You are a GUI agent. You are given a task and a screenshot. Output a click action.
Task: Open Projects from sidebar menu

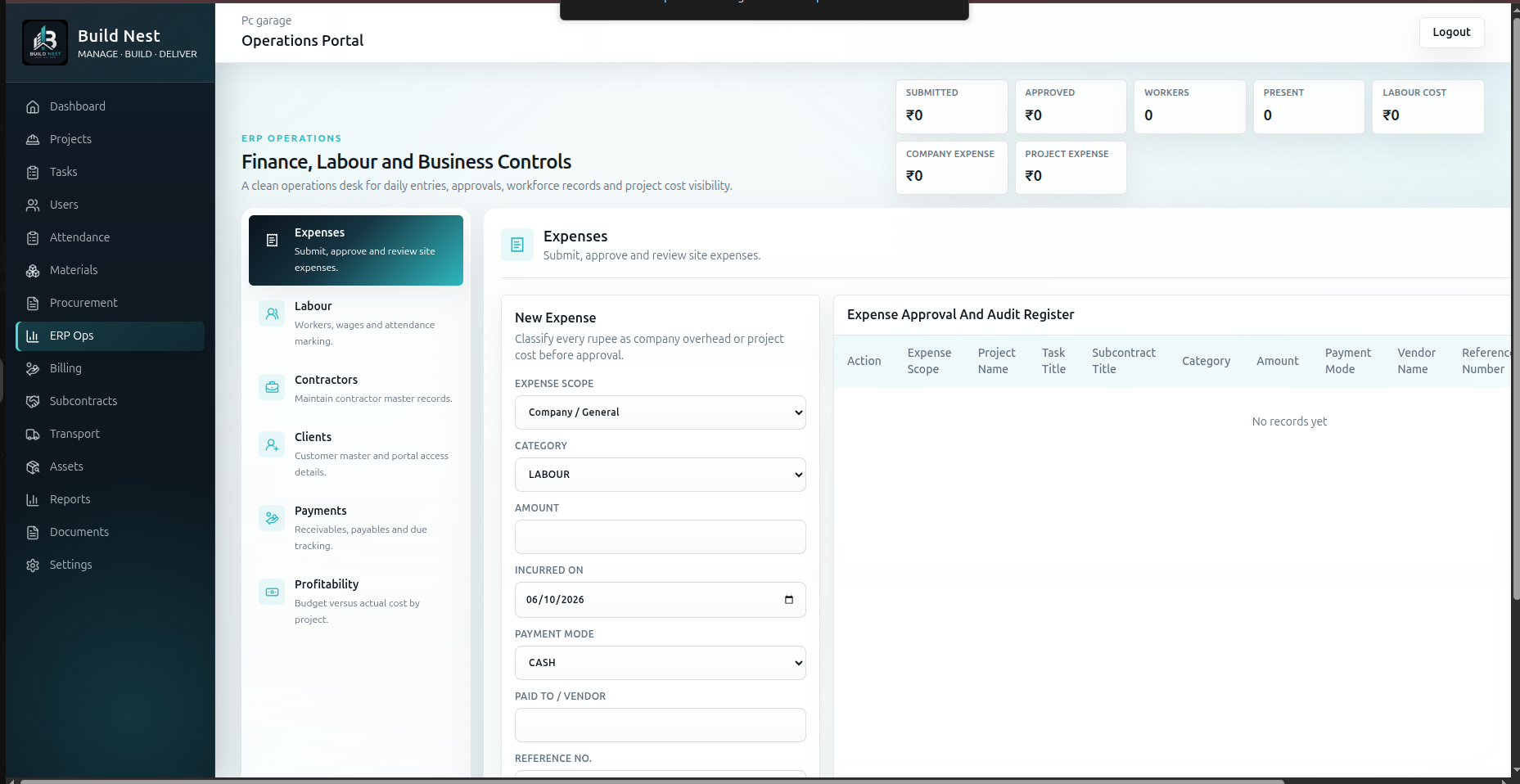pos(110,139)
